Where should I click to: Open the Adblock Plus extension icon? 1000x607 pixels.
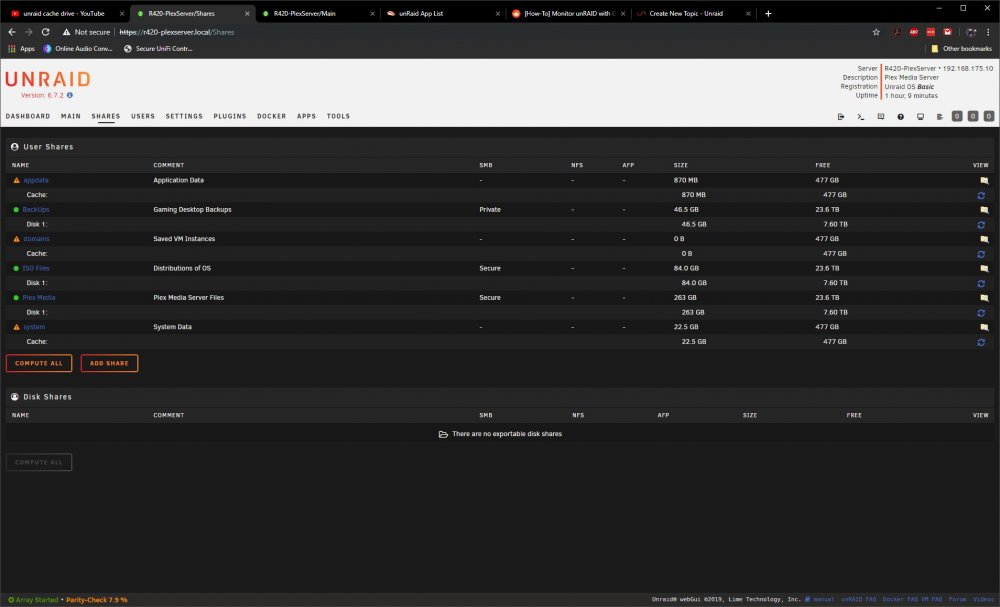pos(914,32)
